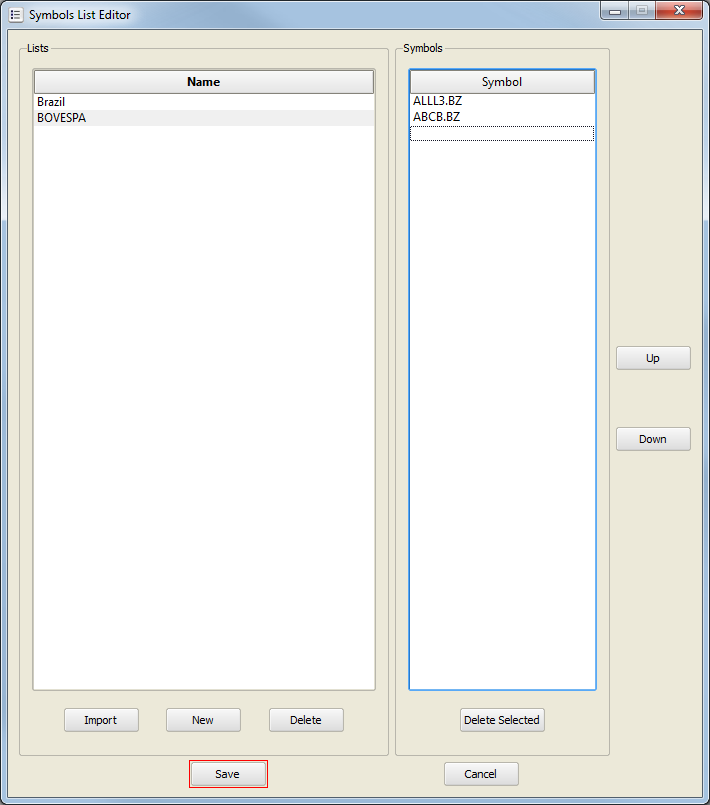Image resolution: width=710 pixels, height=805 pixels.
Task: Minimize the Symbols List Editor window
Action: click(615, 11)
